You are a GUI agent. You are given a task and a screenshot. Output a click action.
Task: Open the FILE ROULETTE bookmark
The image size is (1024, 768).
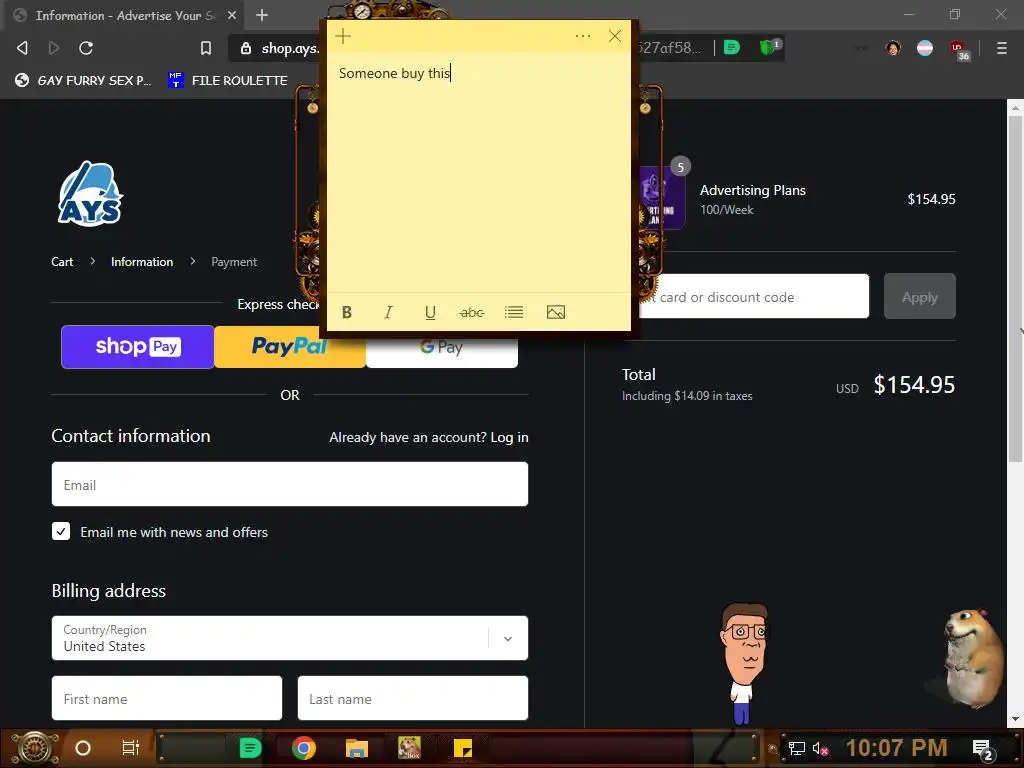coord(228,80)
